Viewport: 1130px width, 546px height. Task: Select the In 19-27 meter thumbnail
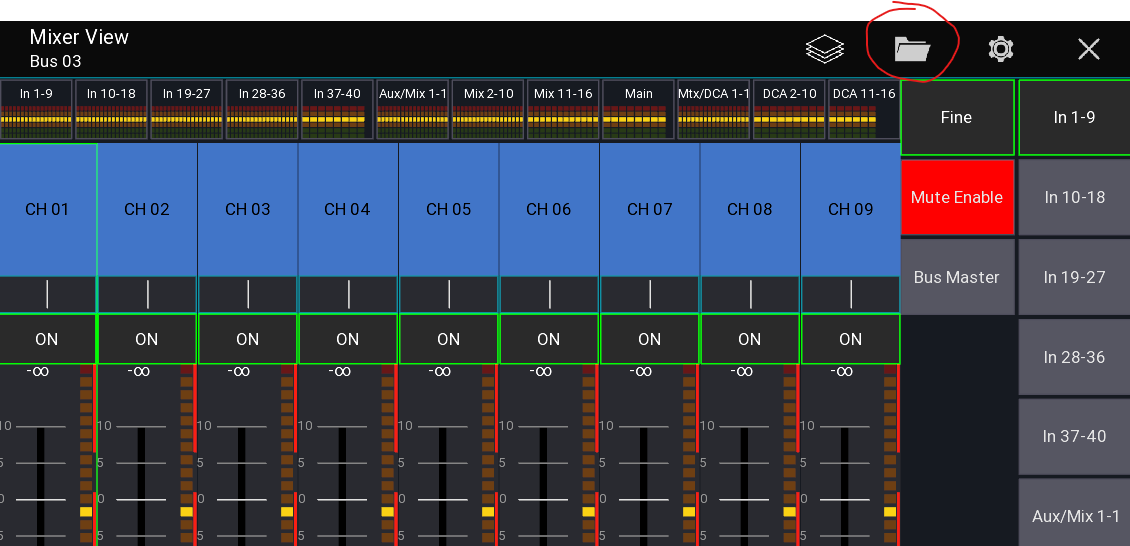(187, 109)
